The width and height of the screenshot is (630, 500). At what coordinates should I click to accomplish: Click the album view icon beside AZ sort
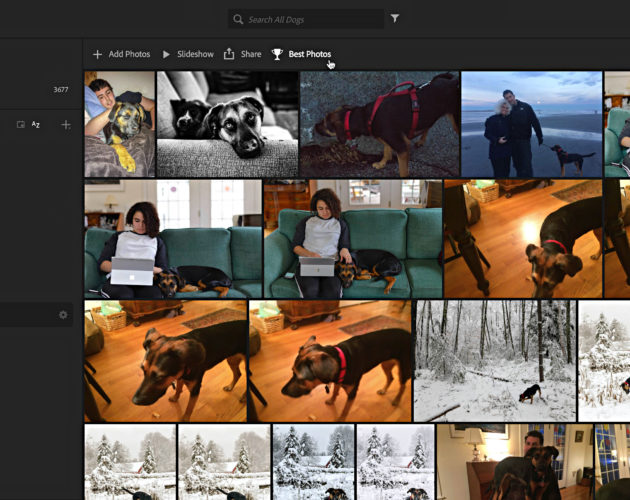click(21, 125)
